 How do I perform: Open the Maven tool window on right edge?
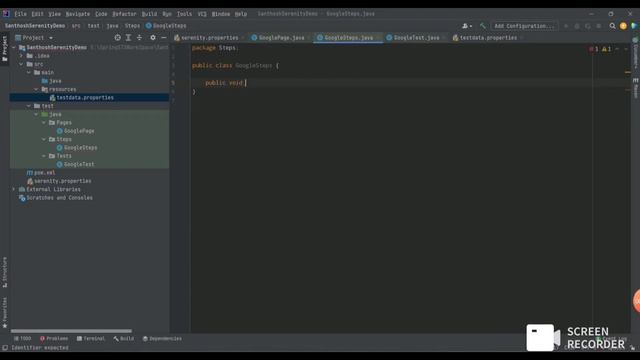click(x=636, y=88)
